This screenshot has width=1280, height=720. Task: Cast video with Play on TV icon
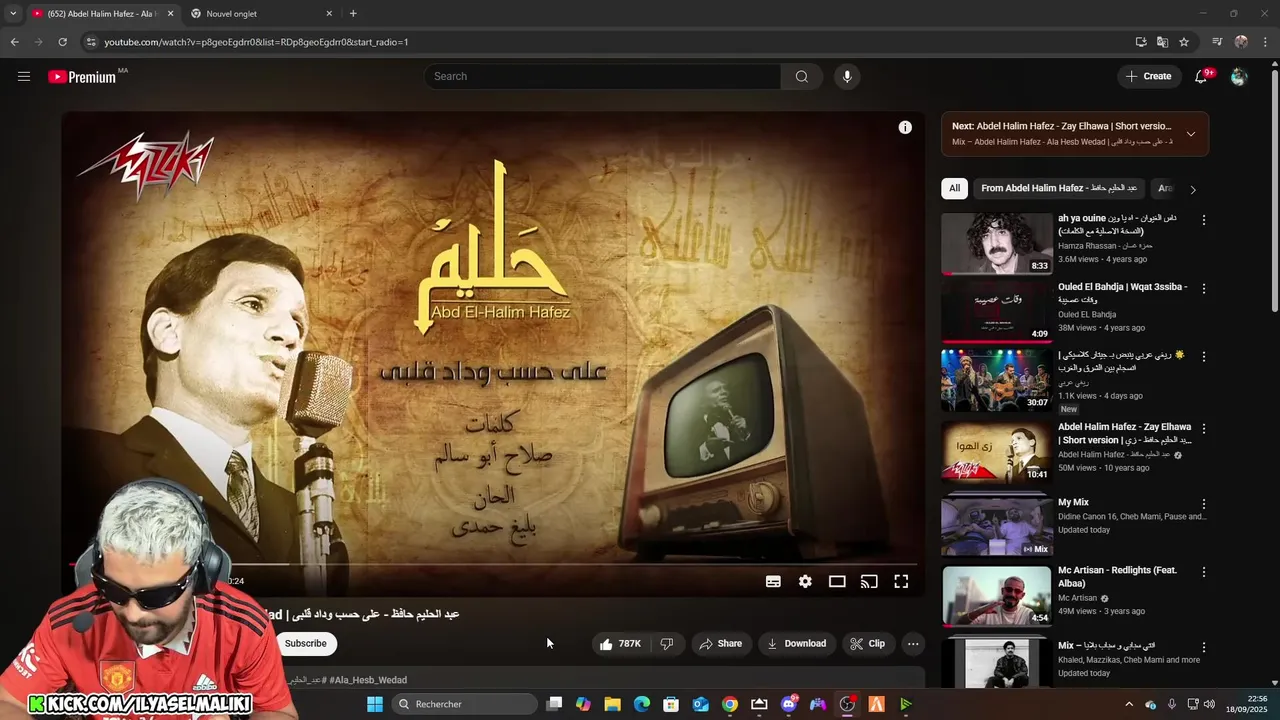tap(869, 581)
